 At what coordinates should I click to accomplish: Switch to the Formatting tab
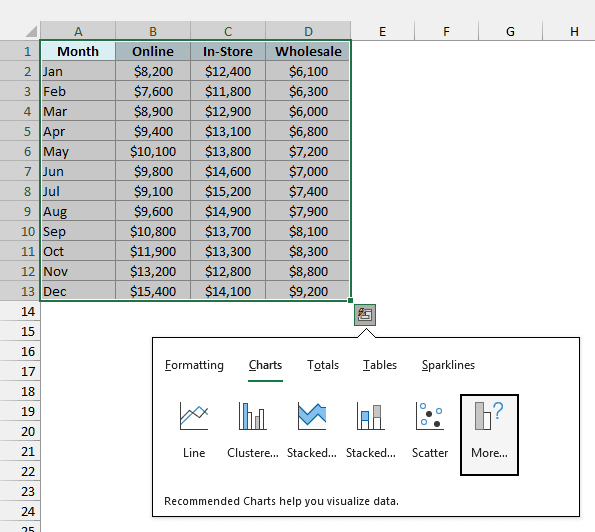(194, 365)
